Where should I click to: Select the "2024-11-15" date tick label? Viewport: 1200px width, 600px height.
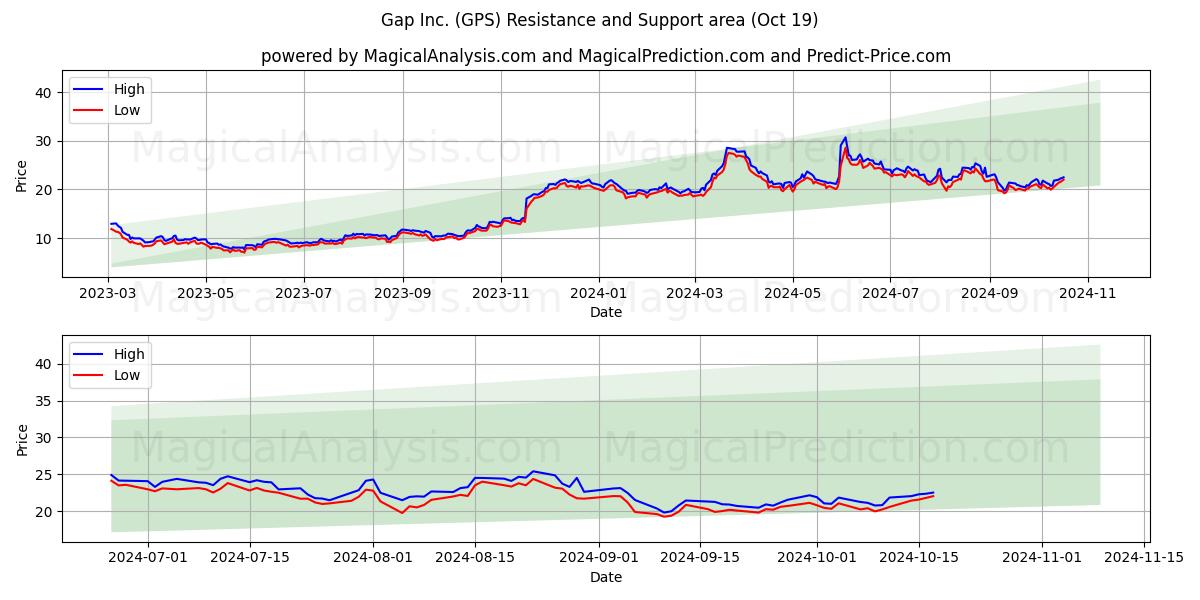[x=1143, y=559]
